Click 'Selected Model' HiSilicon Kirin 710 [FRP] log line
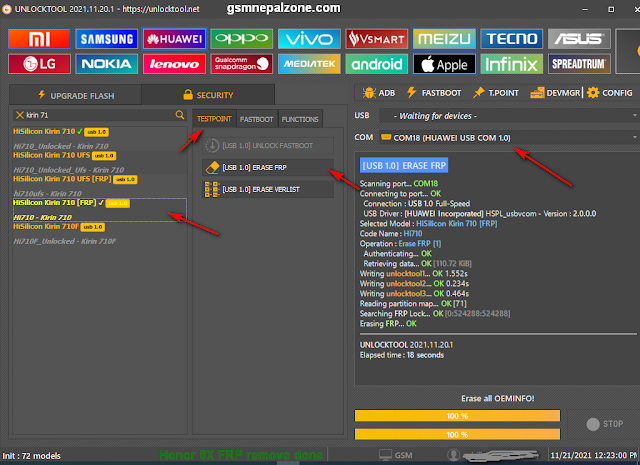This screenshot has height=465, width=640. point(428,223)
